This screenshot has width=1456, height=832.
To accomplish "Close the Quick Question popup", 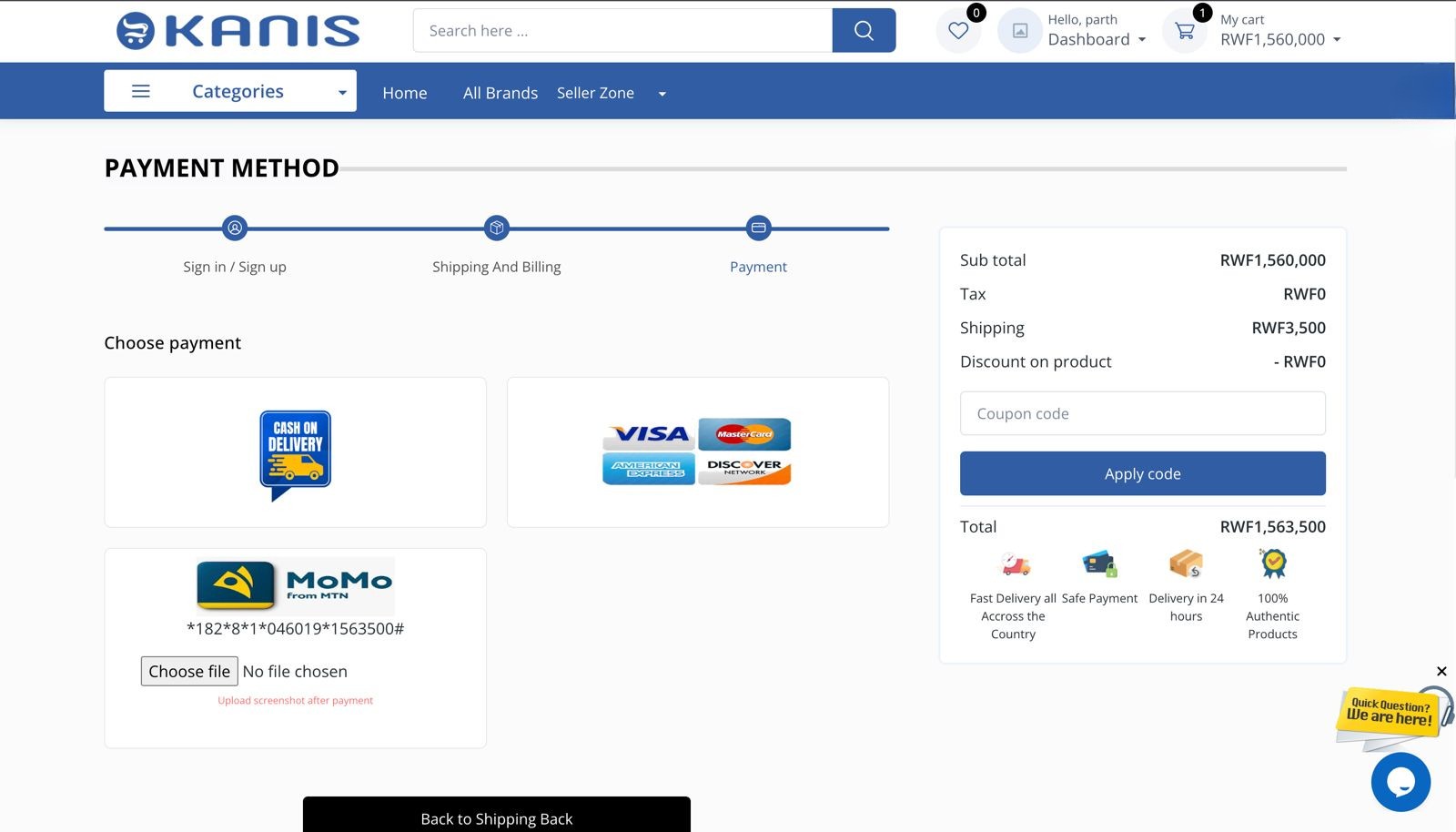I will 1441,672.
